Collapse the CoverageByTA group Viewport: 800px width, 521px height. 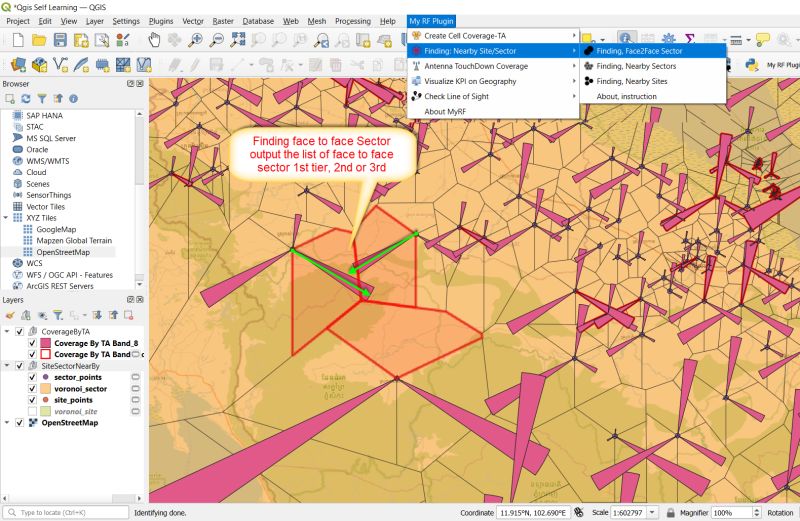(x=7, y=332)
